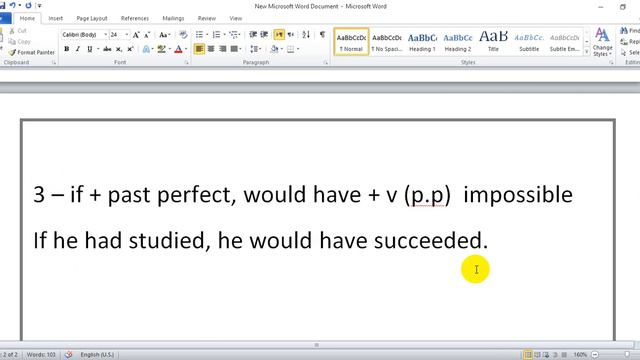Image resolution: width=640 pixels, height=360 pixels.
Task: Toggle Show/Hide paragraph marks
Action: click(322, 35)
